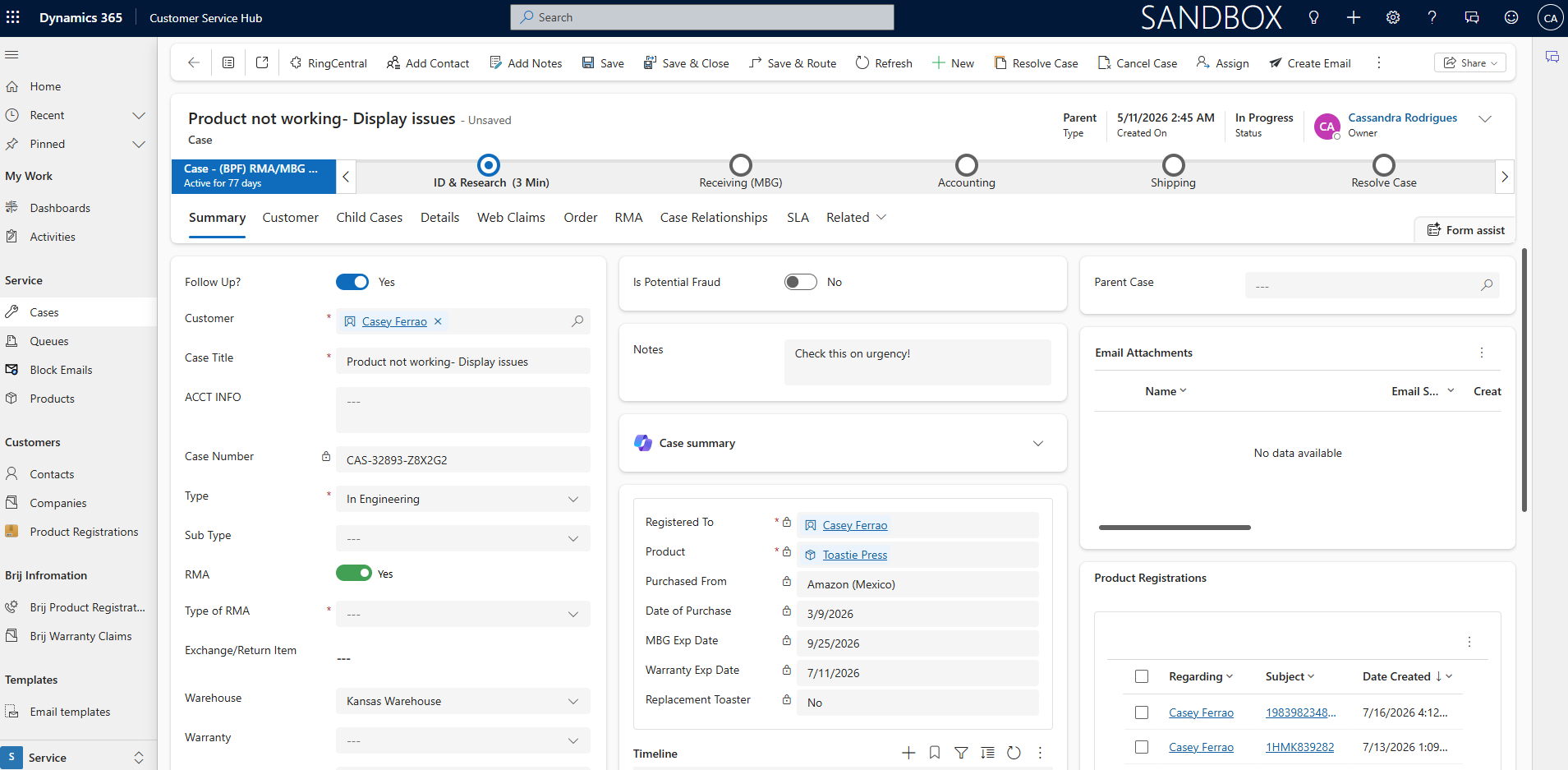Switch to the Details tab
The height and width of the screenshot is (770, 1568).
[440, 218]
